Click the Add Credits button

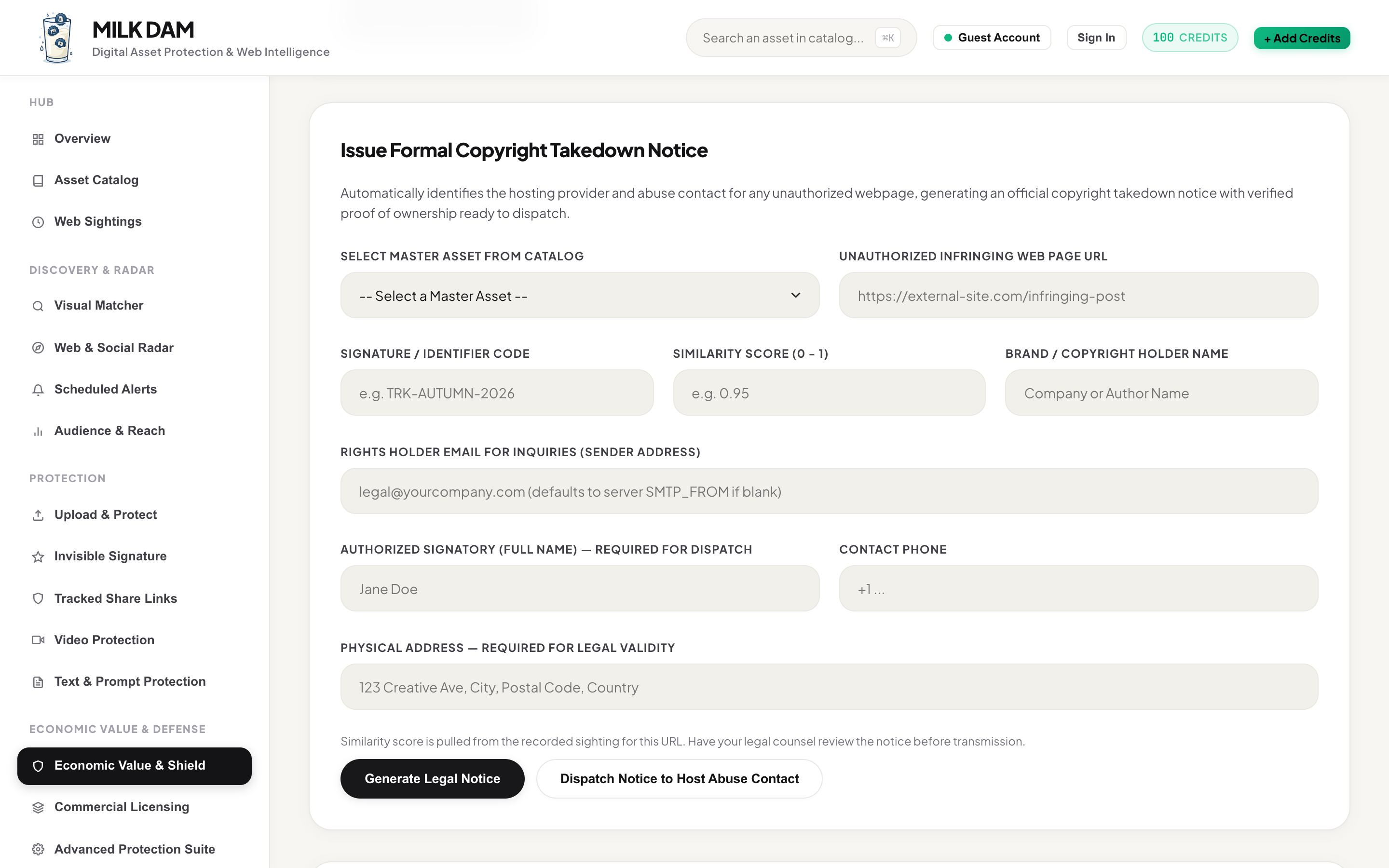[1302, 38]
